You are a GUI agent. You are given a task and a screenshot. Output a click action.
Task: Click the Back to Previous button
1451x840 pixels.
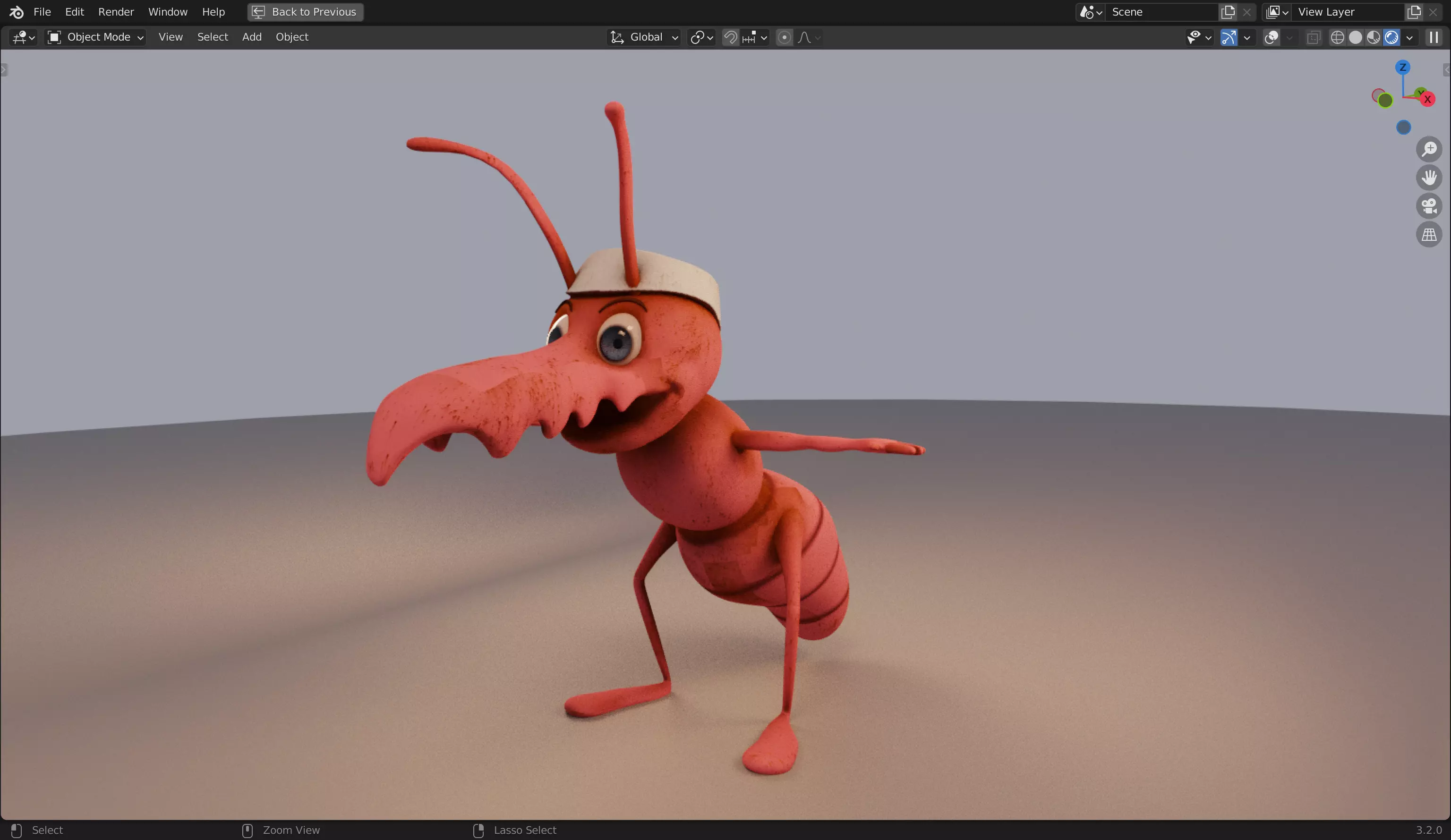click(x=305, y=11)
